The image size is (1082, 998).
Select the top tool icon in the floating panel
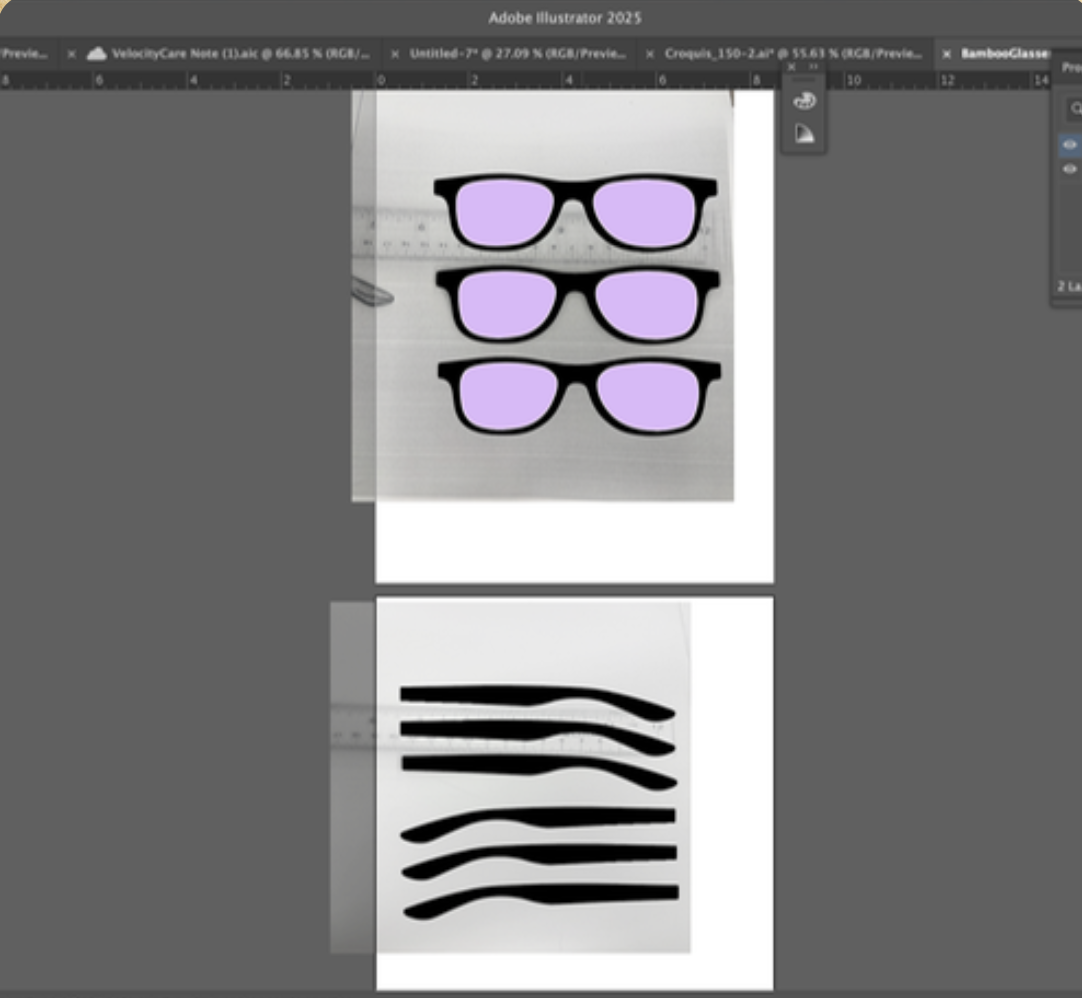[806, 100]
